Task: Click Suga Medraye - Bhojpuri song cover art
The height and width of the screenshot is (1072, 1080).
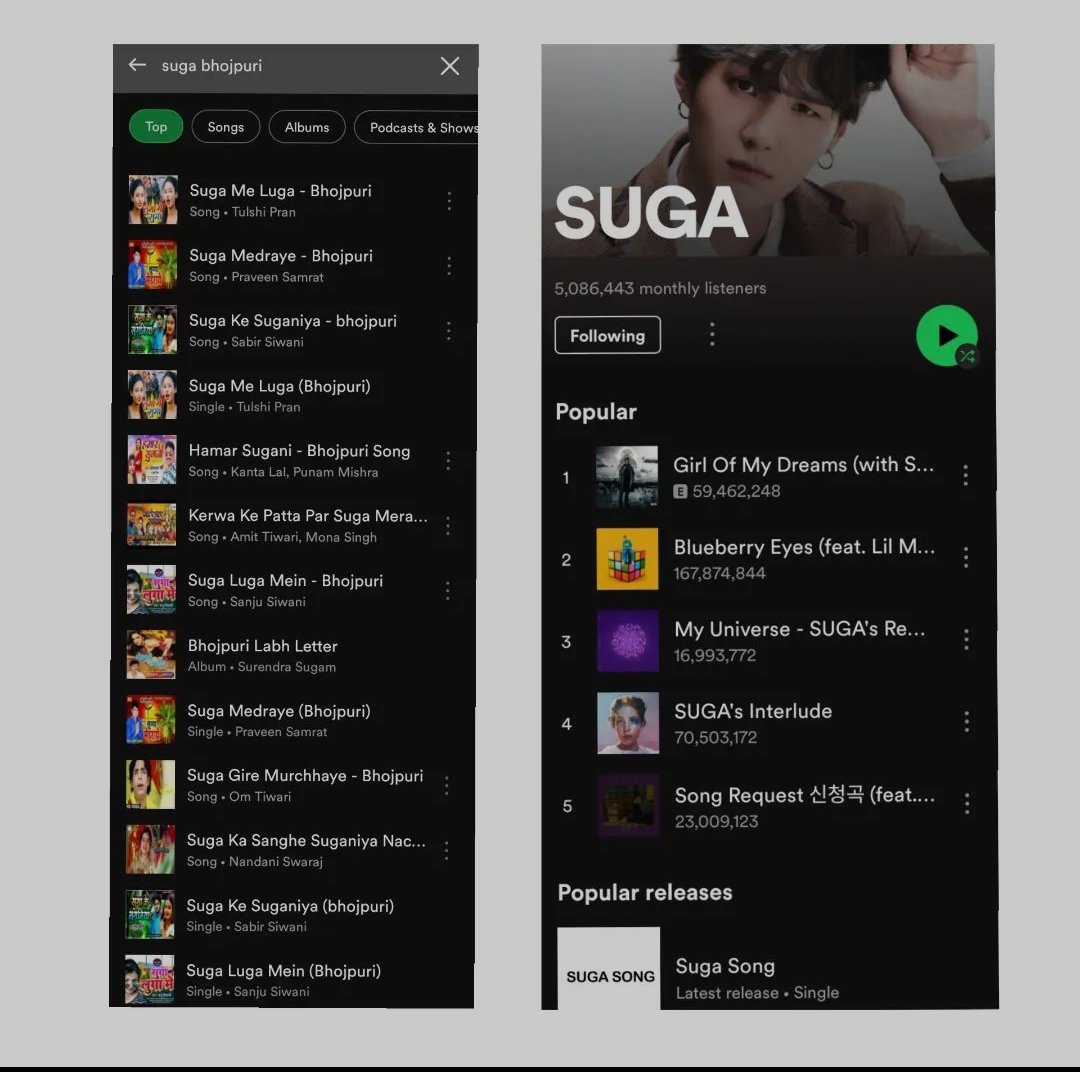Action: (152, 265)
